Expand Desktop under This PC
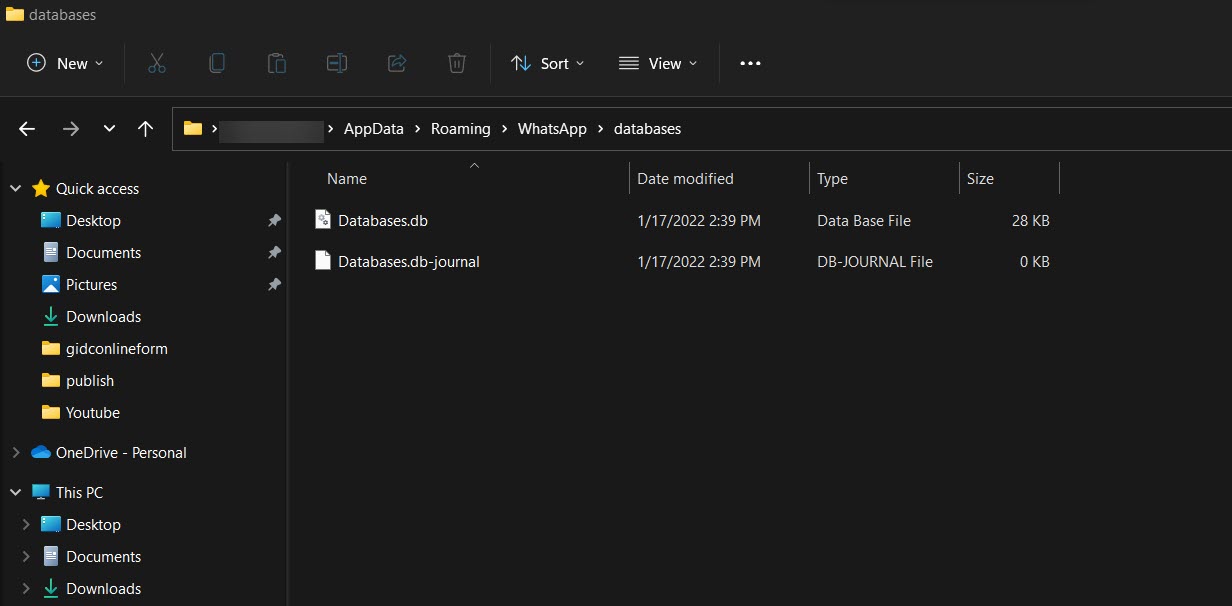The width and height of the screenshot is (1232, 606). [26, 524]
